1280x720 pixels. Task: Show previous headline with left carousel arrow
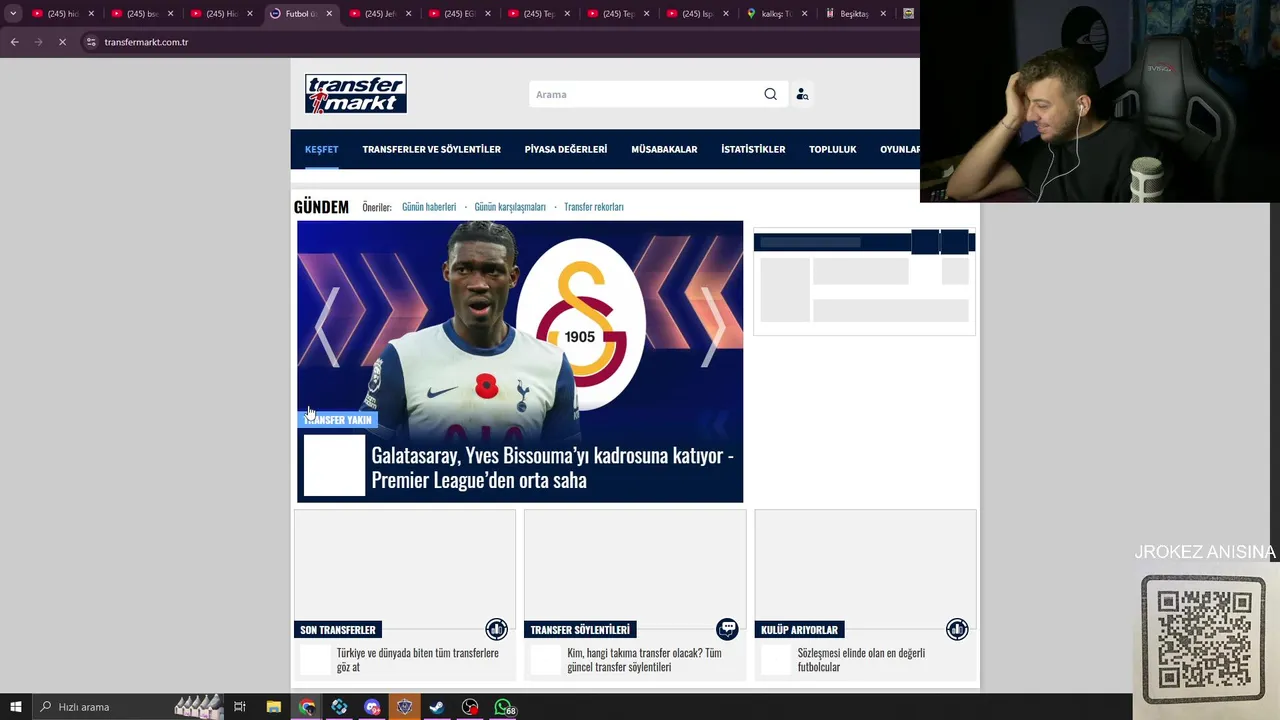tap(327, 327)
